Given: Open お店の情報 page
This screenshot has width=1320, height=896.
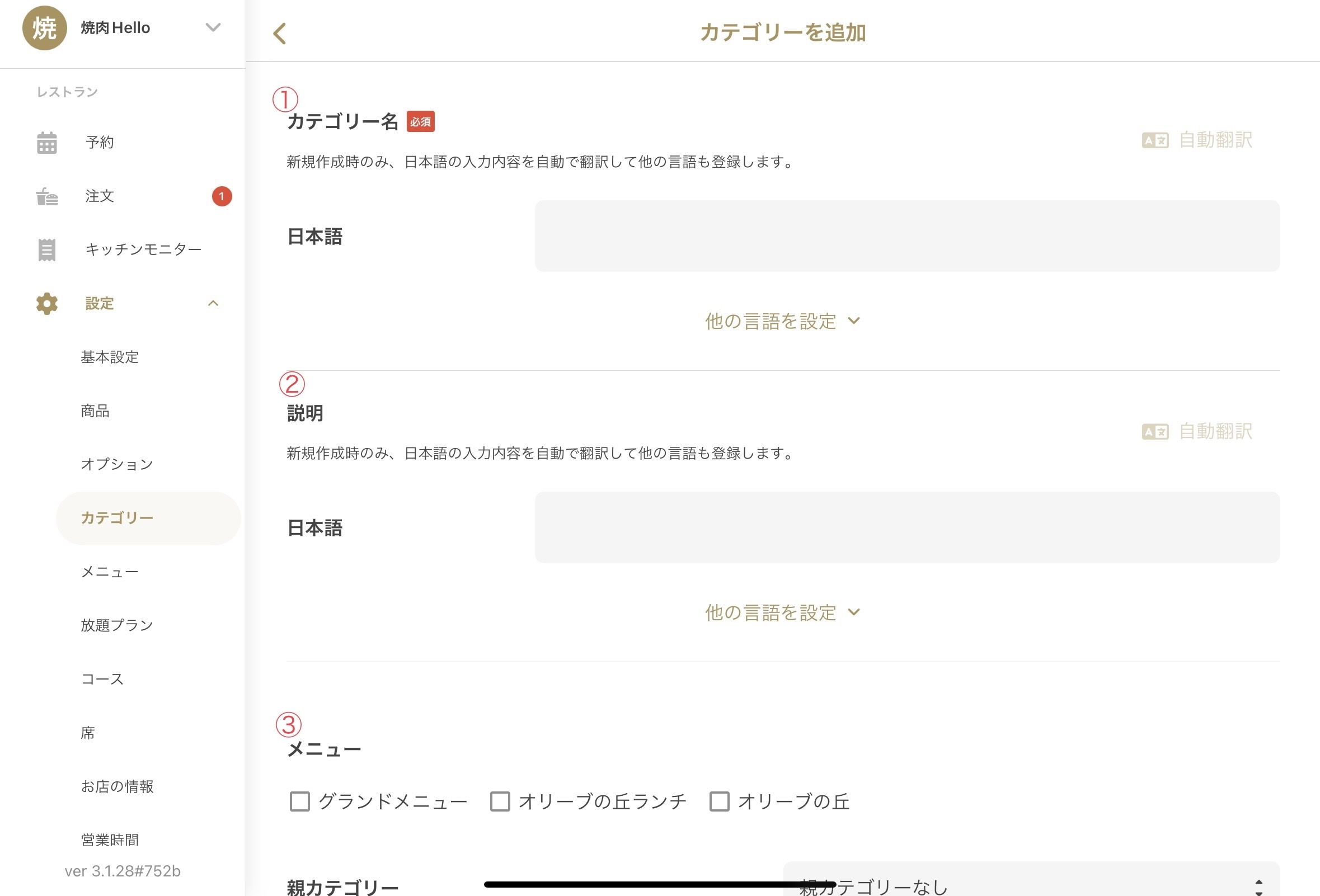Looking at the screenshot, I should click(117, 786).
